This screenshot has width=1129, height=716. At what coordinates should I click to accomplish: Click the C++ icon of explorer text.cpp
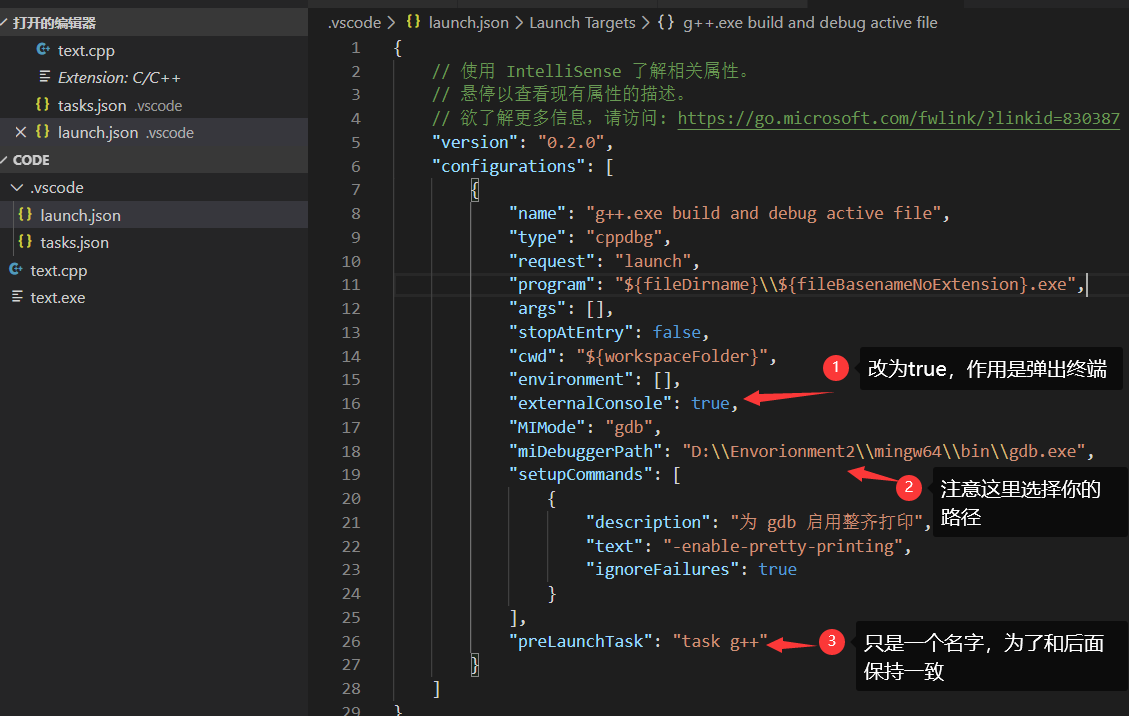point(16,269)
